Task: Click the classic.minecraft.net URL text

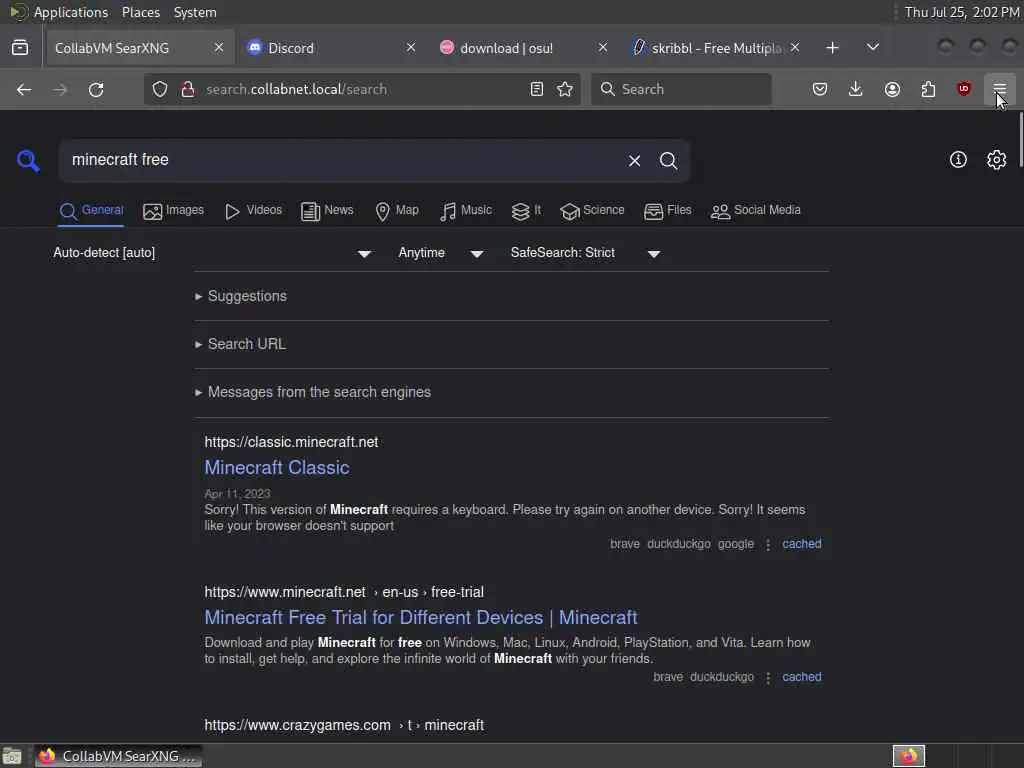Action: [291, 442]
